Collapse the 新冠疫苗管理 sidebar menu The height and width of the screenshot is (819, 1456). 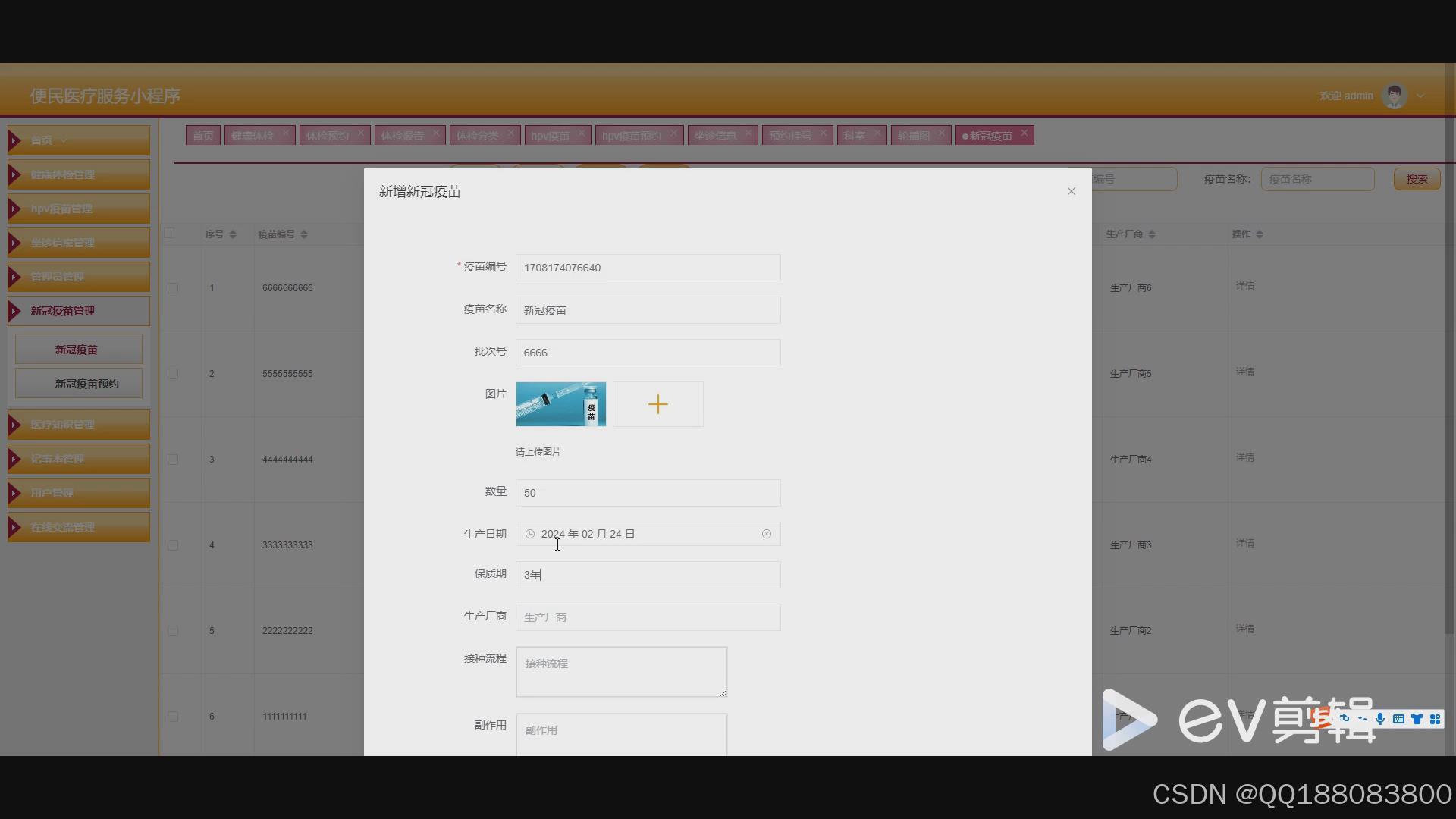pyautogui.click(x=79, y=311)
